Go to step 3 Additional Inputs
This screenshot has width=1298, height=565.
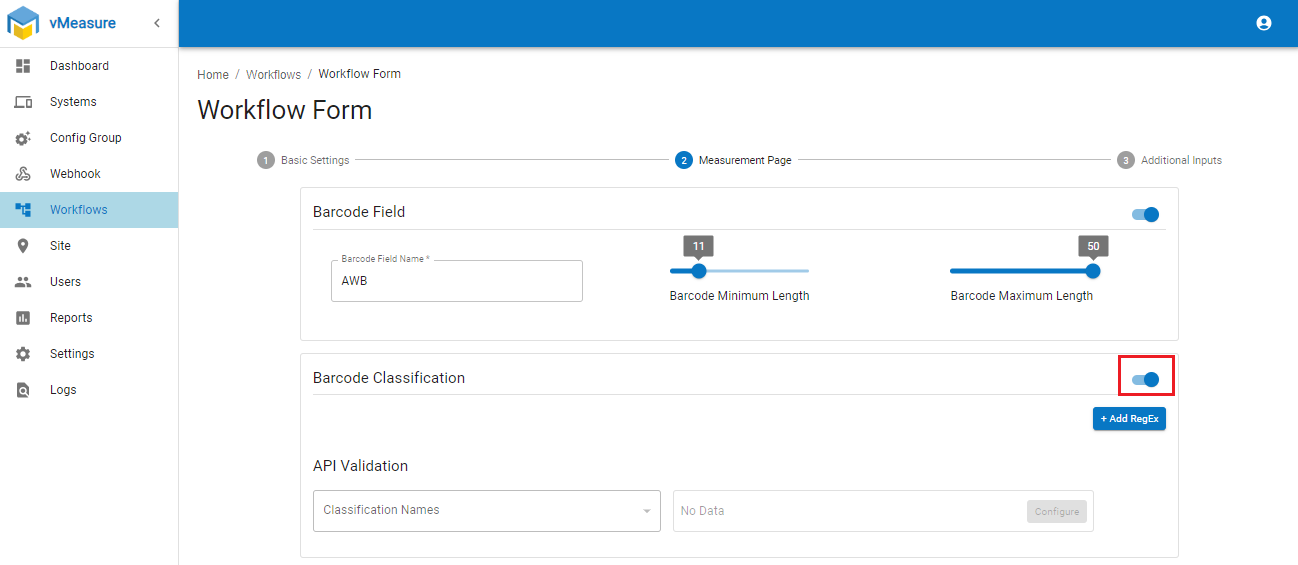[x=1170, y=160]
